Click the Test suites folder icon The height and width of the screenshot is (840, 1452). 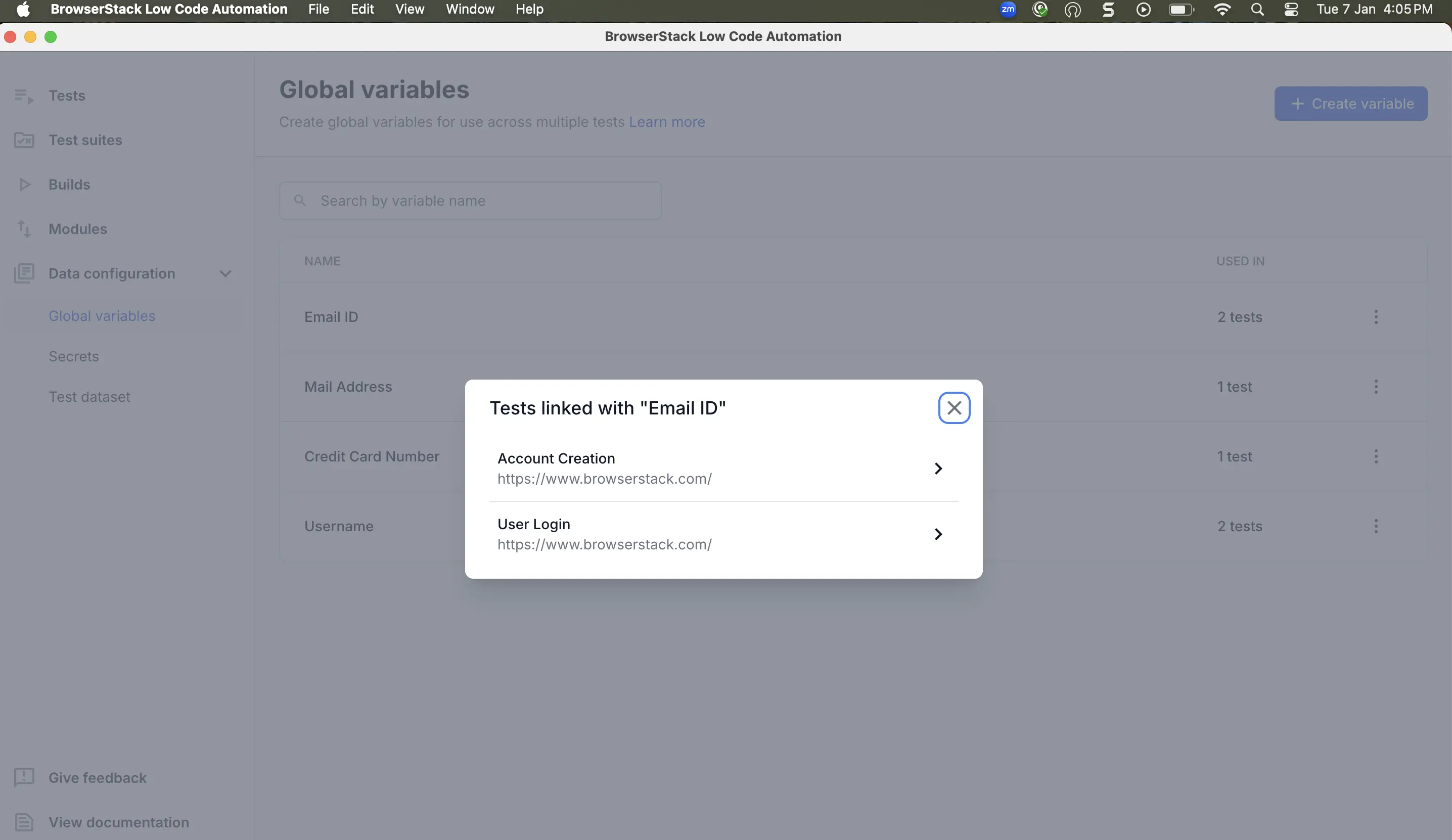24,140
